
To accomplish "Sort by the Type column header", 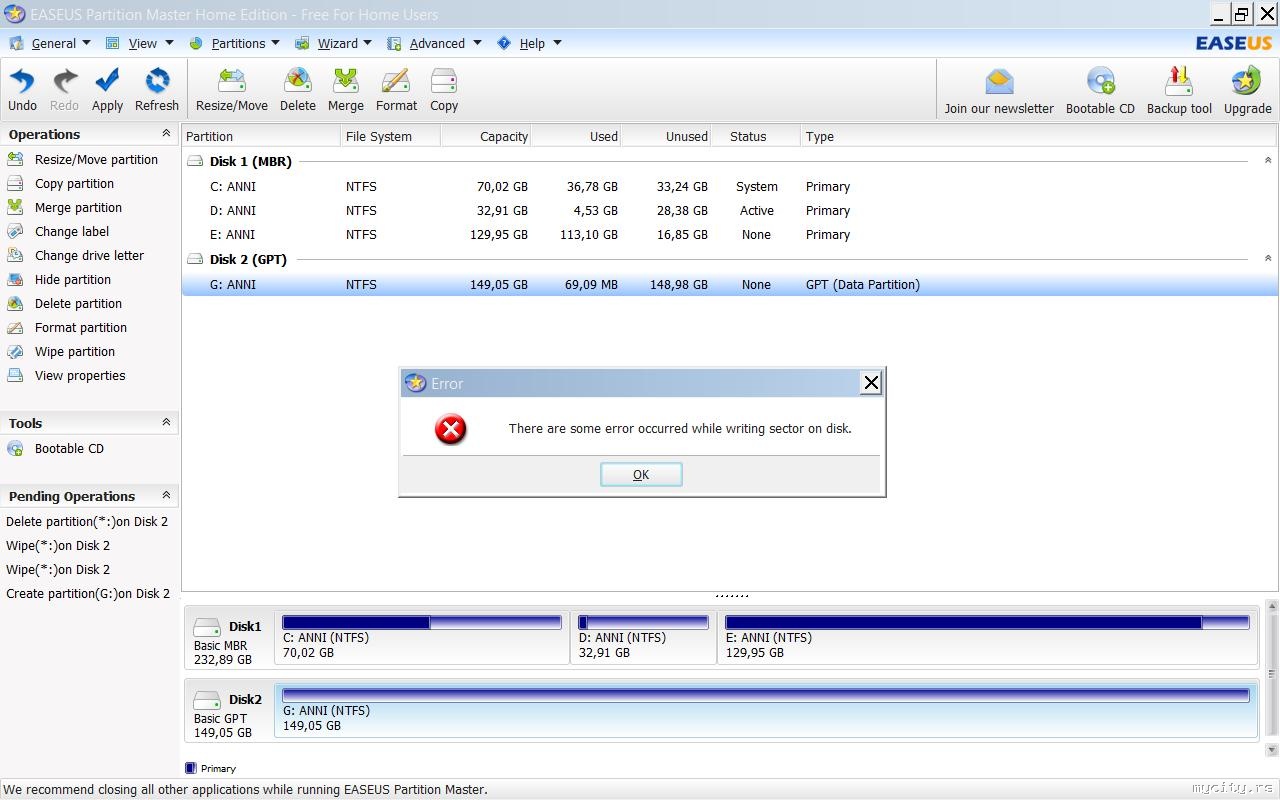I will [x=1038, y=137].
